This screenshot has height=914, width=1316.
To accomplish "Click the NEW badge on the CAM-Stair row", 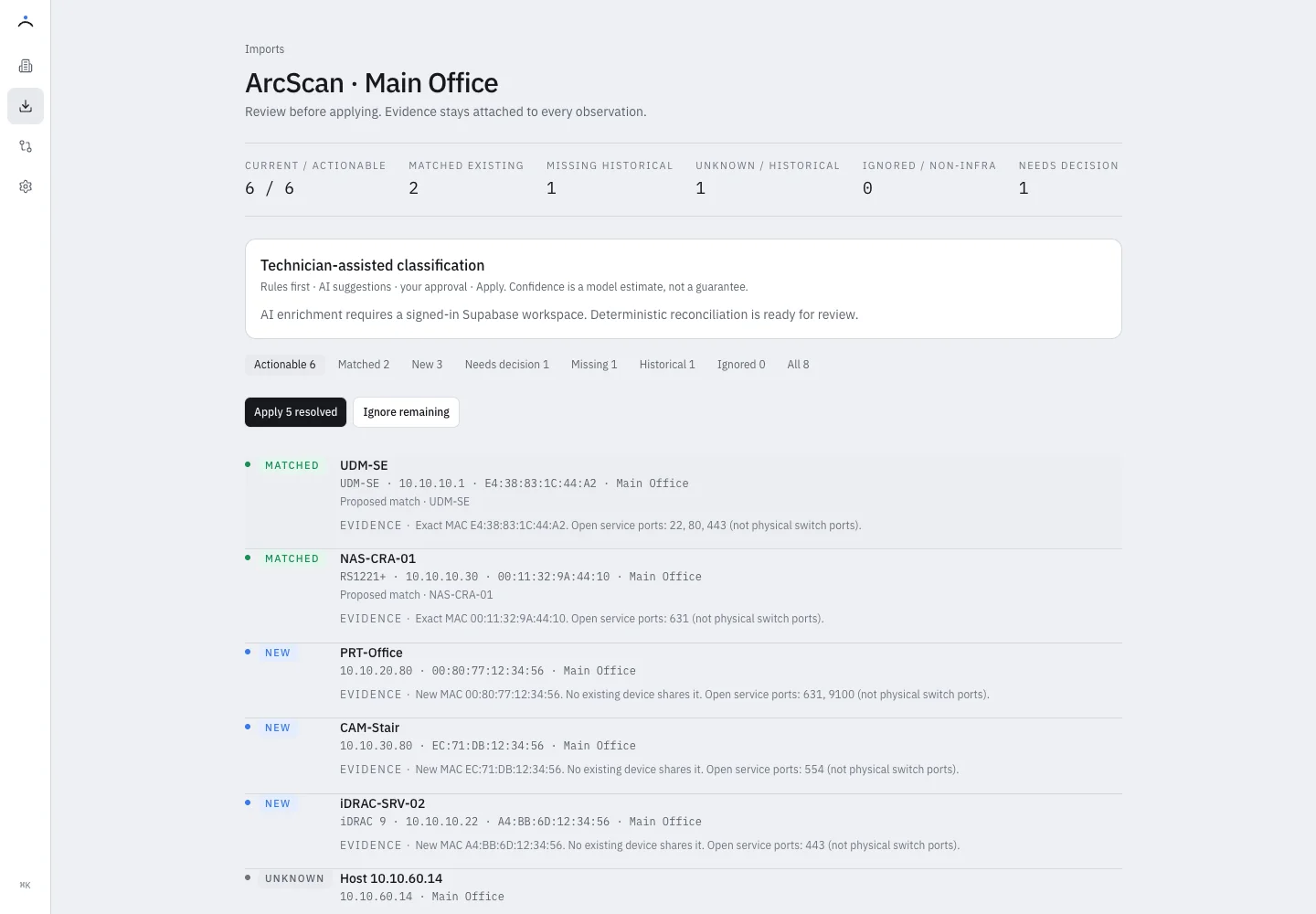I will (x=278, y=728).
